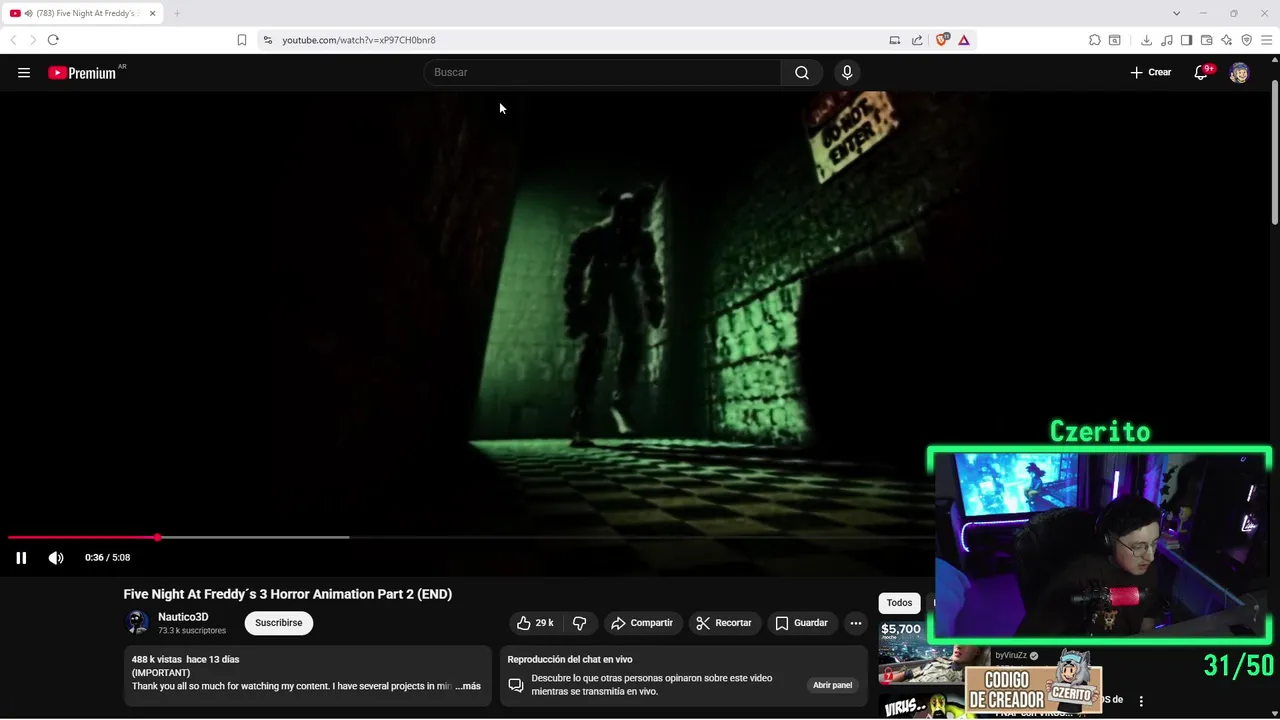Expand description with ...más
The height and width of the screenshot is (720, 1280).
468,686
